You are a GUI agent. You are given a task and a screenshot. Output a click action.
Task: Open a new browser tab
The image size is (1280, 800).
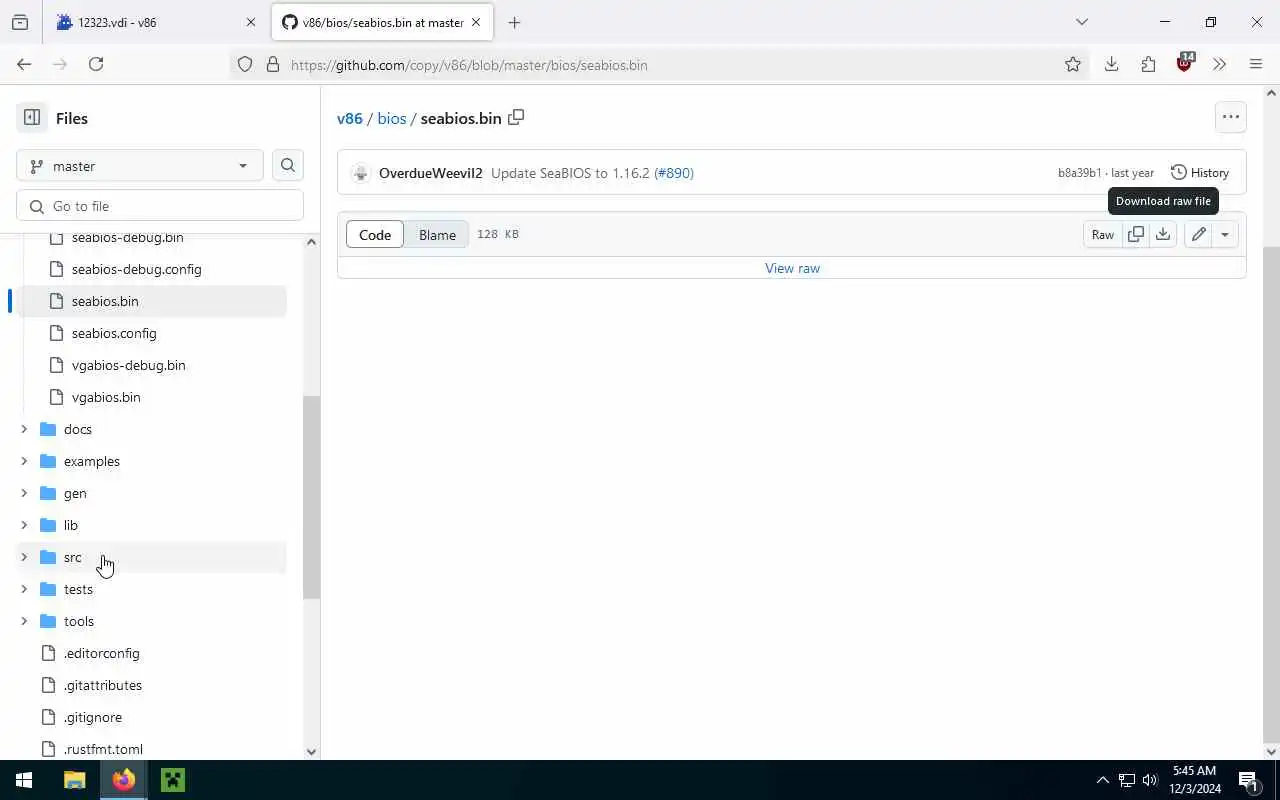[x=514, y=22]
